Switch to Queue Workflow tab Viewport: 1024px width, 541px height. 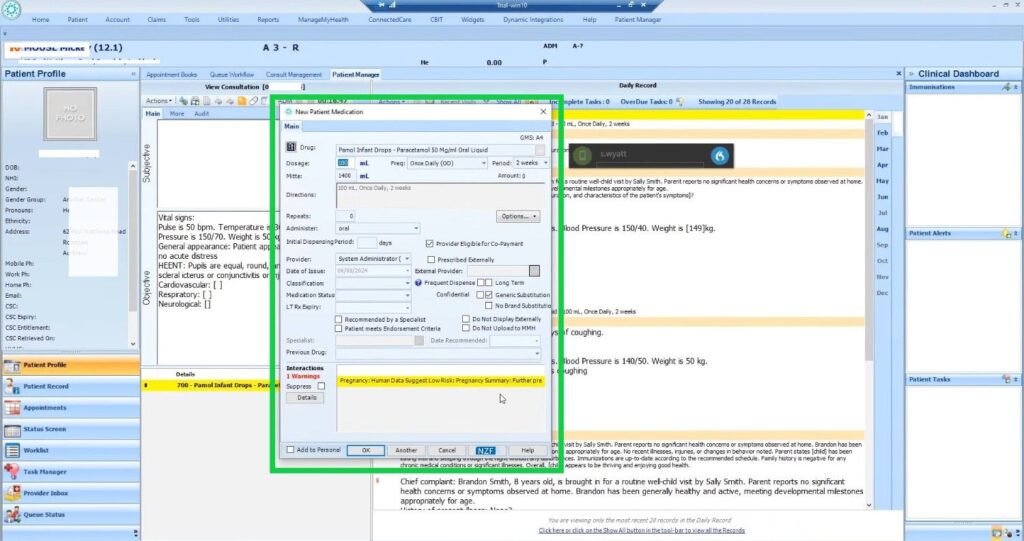231,74
